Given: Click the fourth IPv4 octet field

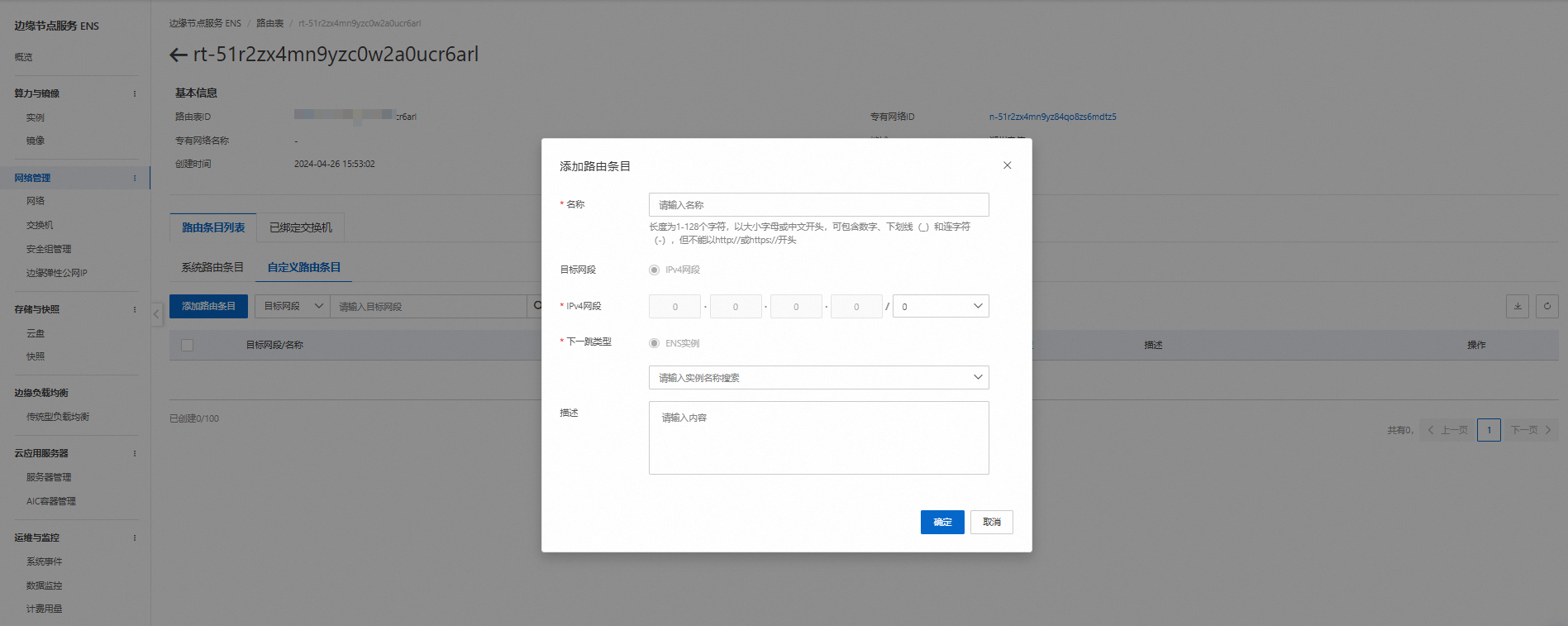Looking at the screenshot, I should [856, 306].
